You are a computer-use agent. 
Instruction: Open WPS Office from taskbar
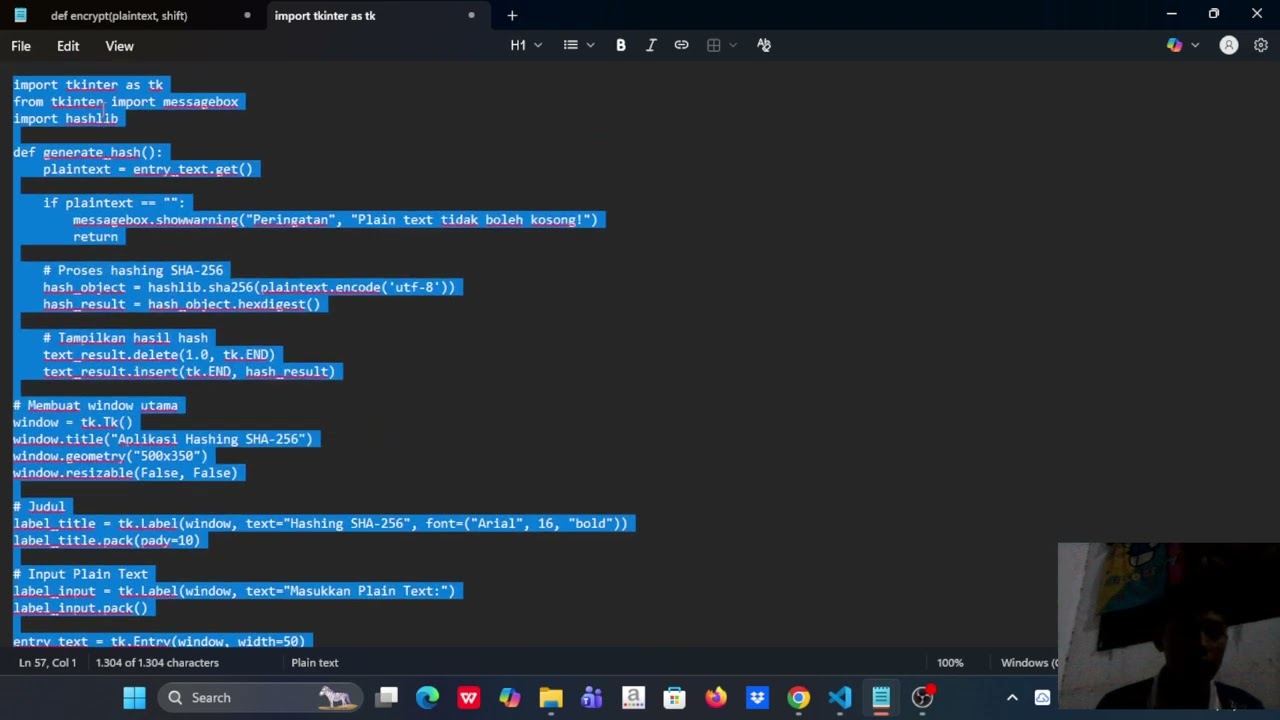[x=468, y=697]
